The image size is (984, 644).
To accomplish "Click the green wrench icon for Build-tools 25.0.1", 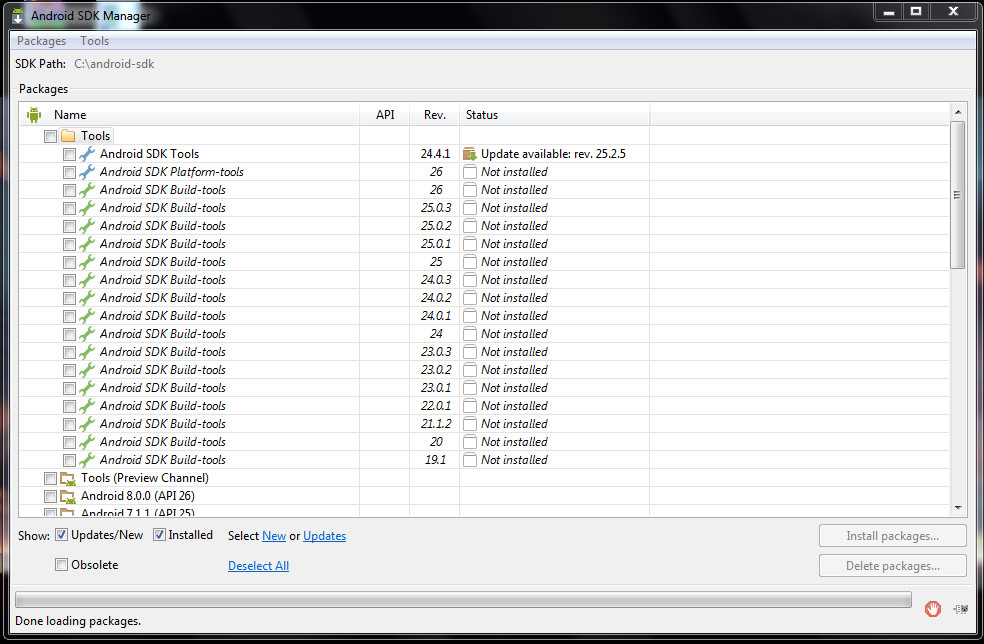I will coord(87,244).
